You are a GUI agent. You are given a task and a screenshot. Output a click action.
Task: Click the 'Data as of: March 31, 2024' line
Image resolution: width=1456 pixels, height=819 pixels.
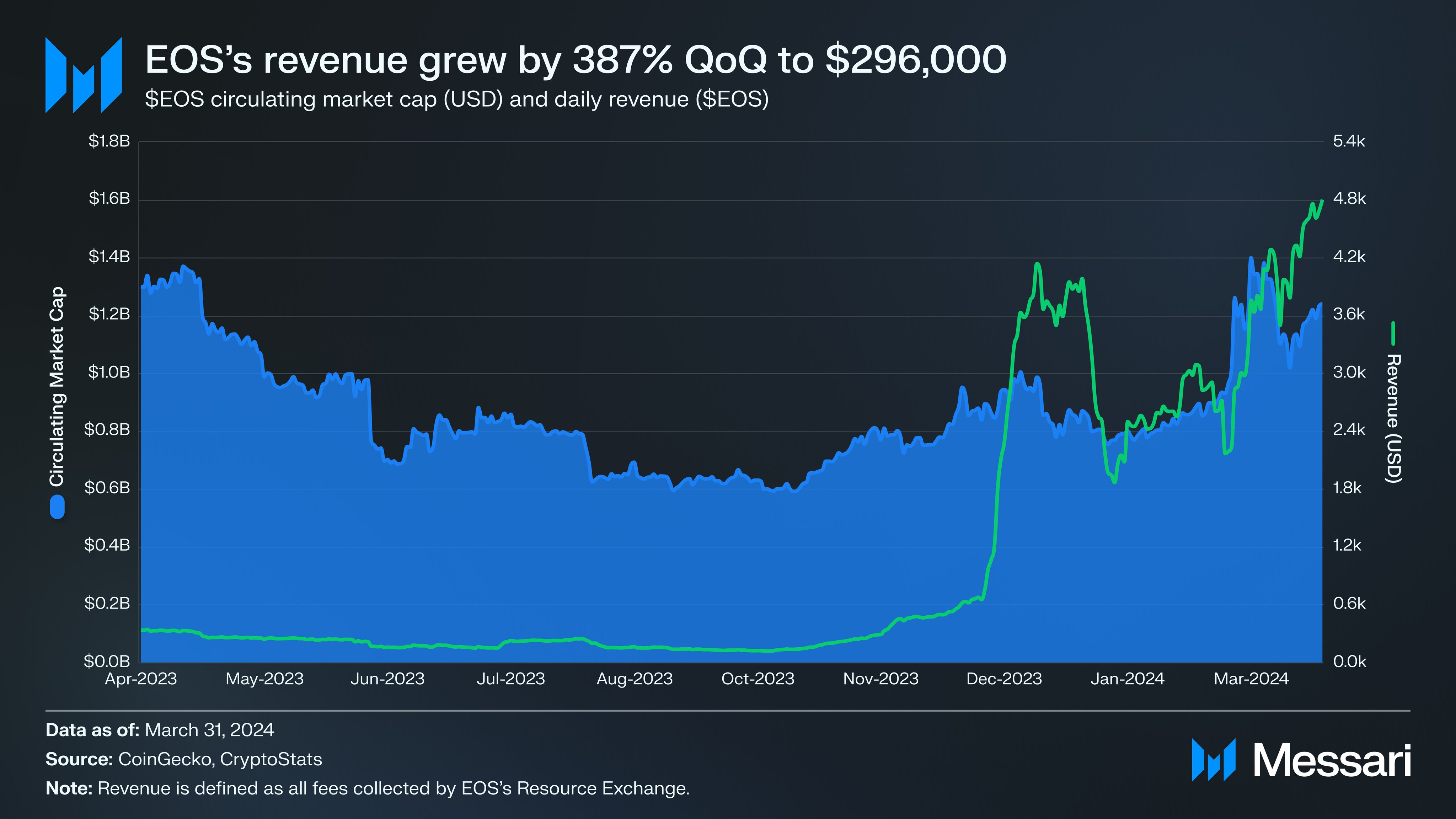160,730
